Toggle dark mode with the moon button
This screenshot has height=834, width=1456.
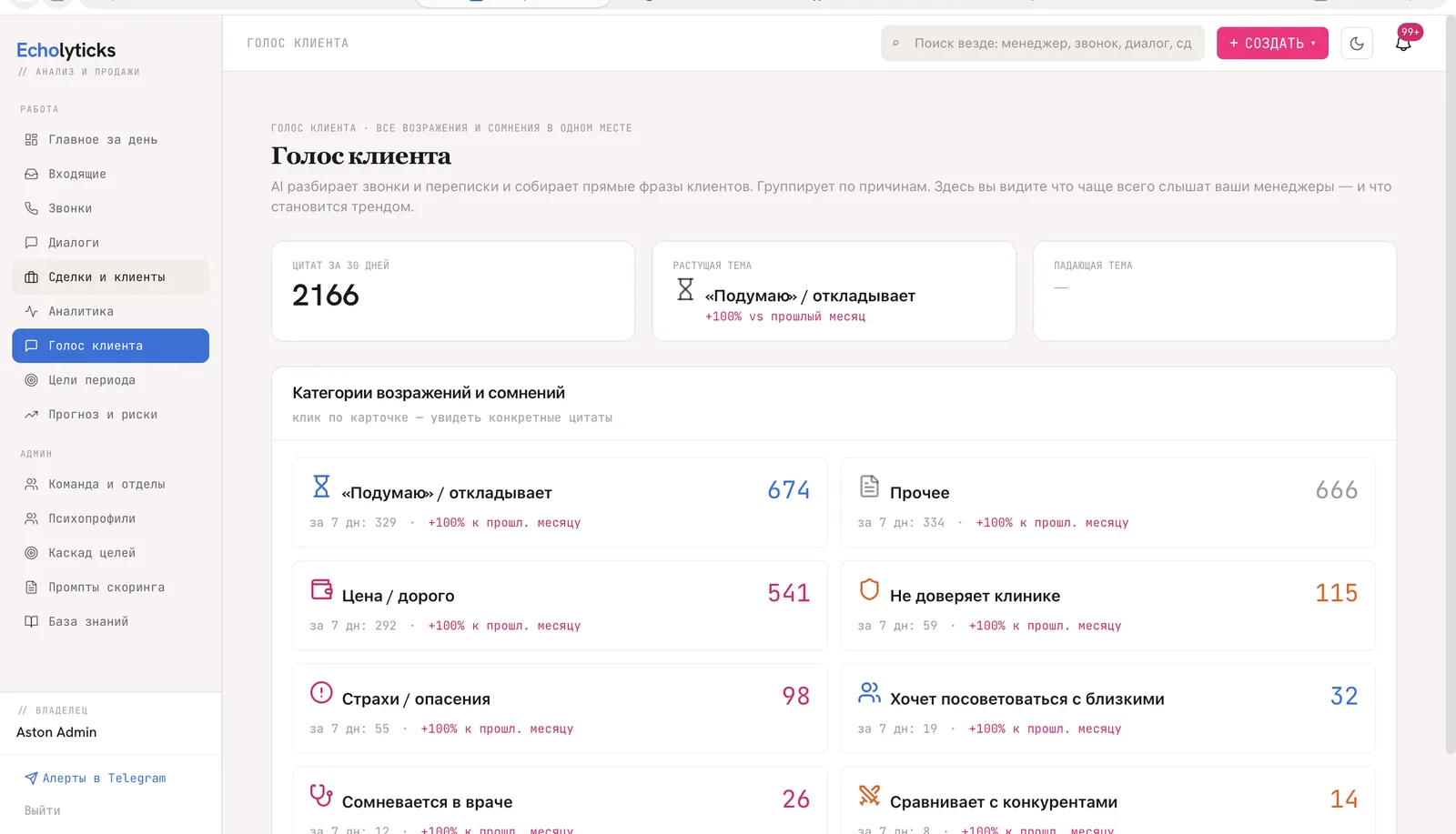click(x=1357, y=43)
